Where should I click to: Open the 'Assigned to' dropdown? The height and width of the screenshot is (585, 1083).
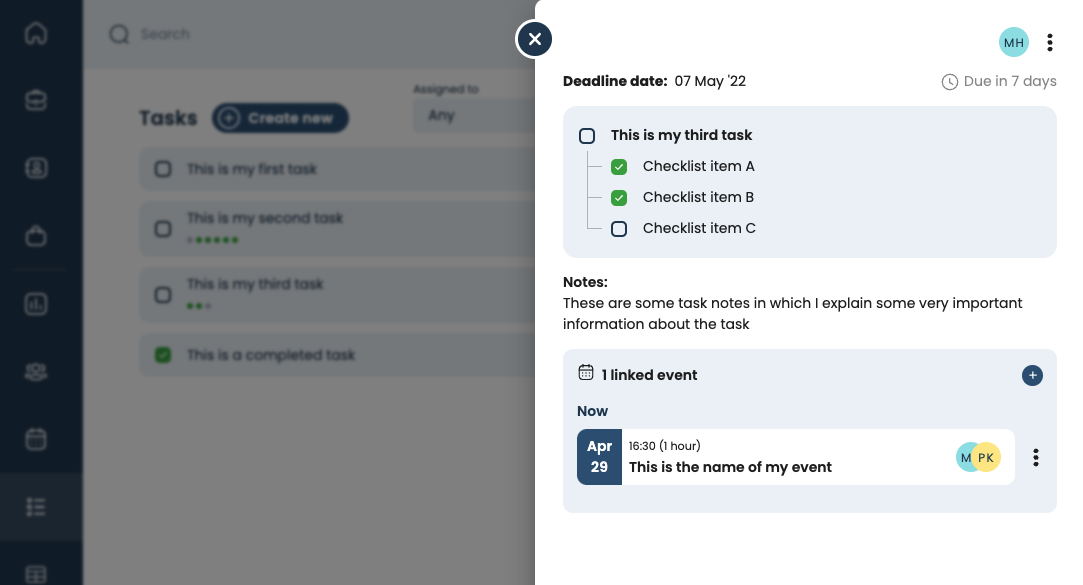pos(472,116)
